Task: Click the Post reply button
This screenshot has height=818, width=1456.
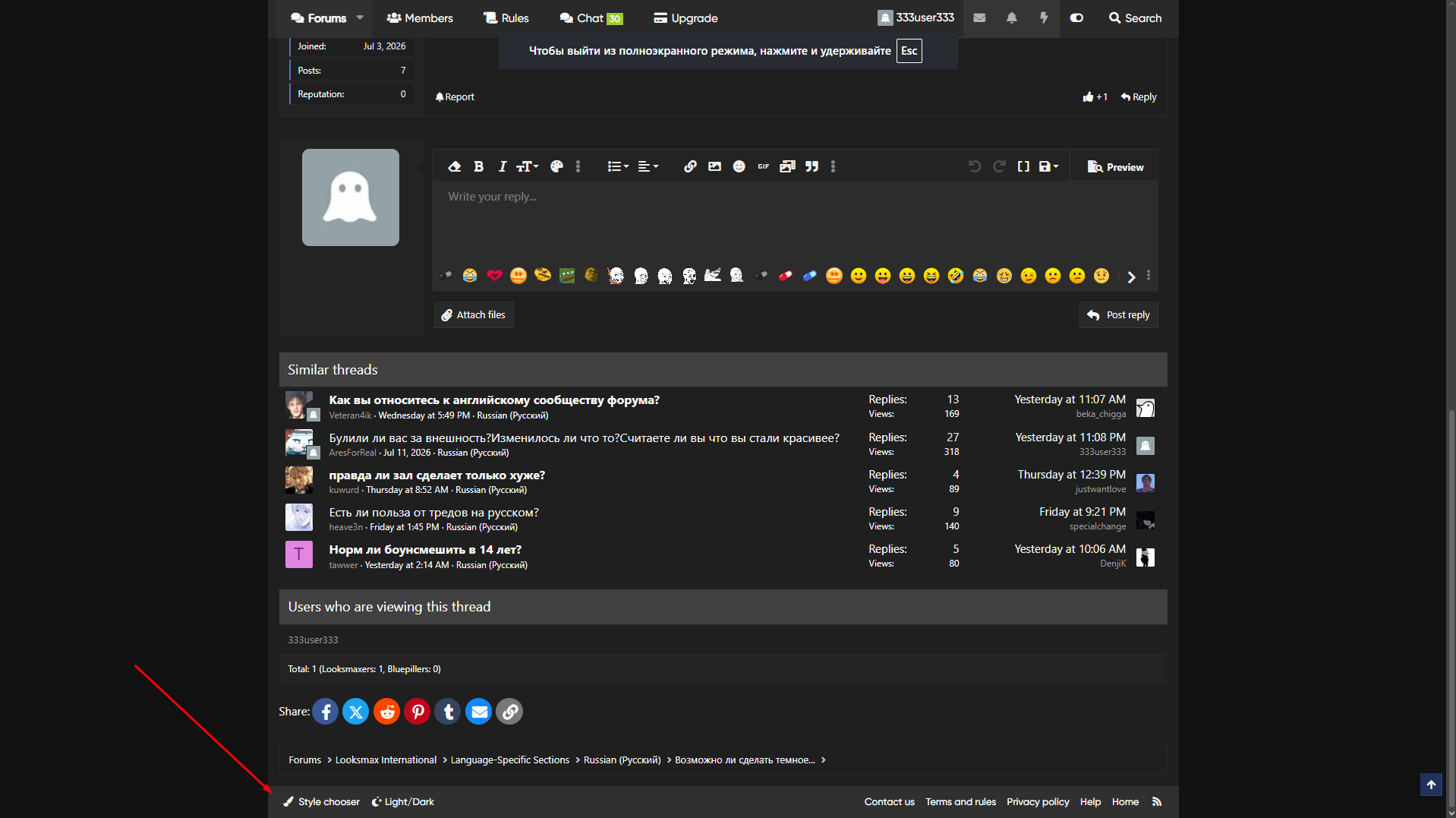Action: point(1118,315)
